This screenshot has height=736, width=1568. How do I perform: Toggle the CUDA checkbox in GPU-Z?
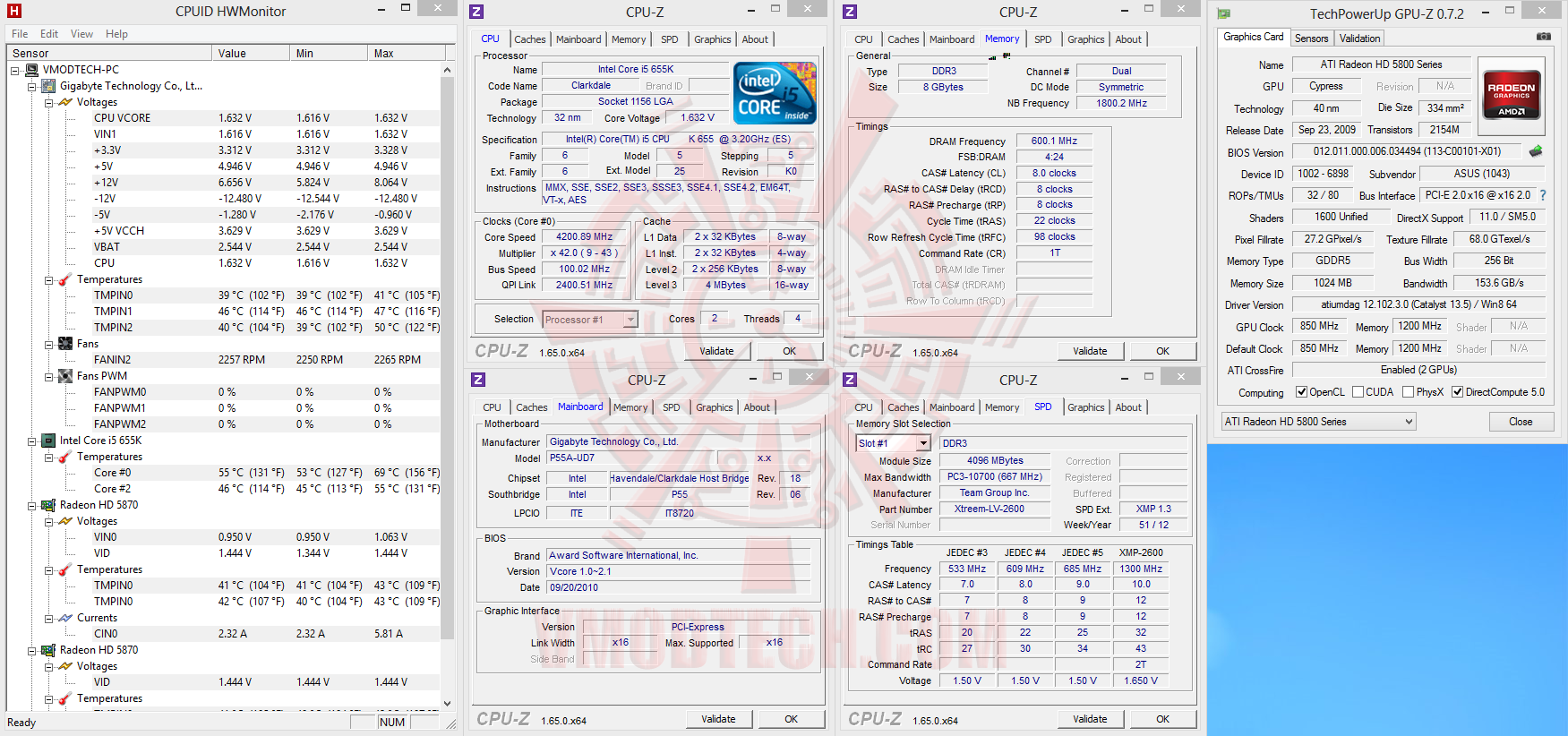pos(1358,392)
